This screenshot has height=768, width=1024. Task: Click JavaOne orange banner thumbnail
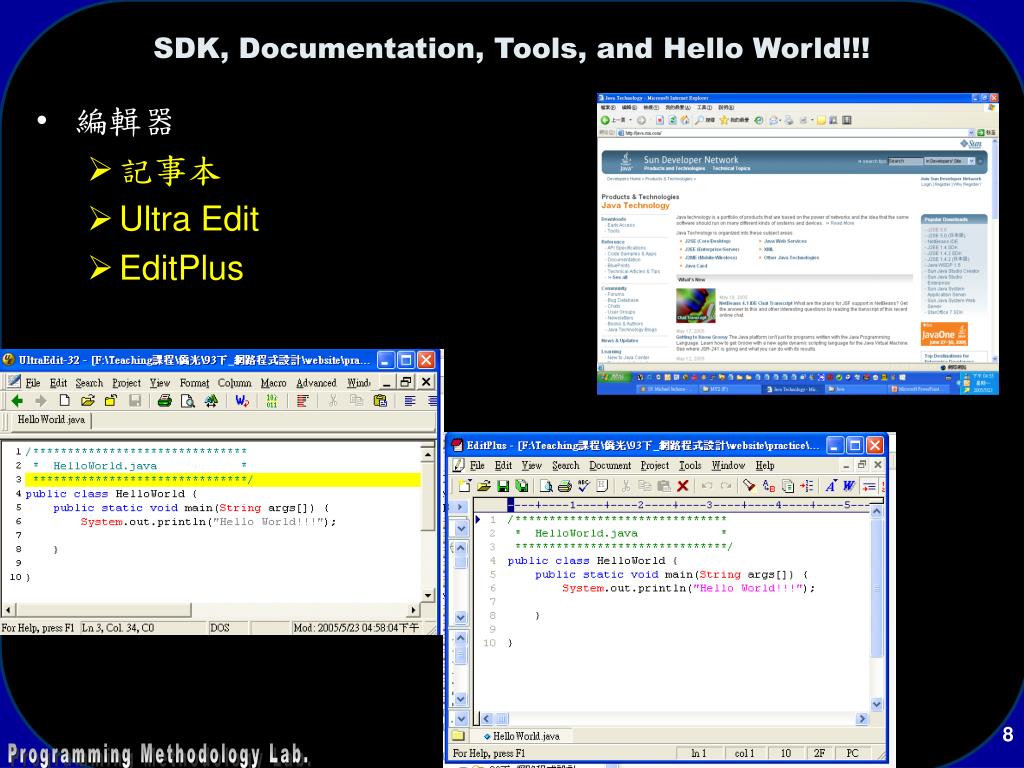(x=944, y=334)
